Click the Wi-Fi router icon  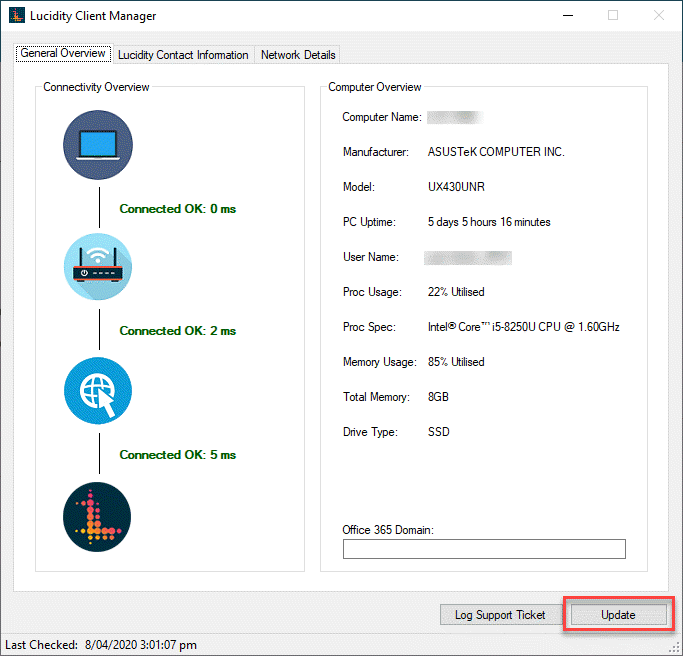tap(98, 267)
